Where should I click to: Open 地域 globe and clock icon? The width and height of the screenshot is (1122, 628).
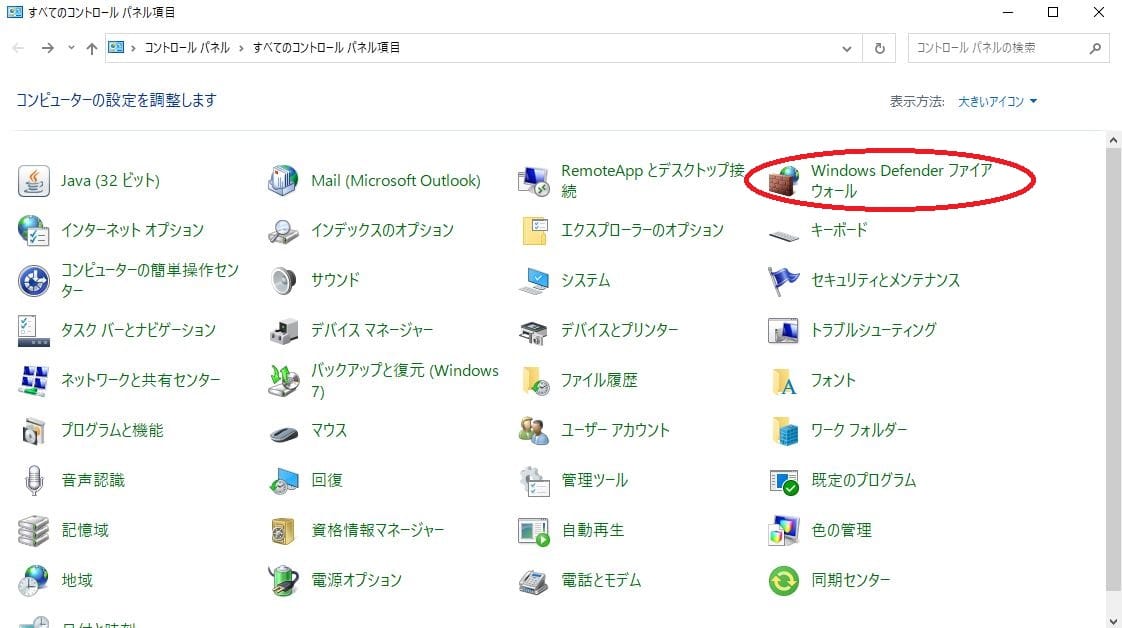(33, 580)
